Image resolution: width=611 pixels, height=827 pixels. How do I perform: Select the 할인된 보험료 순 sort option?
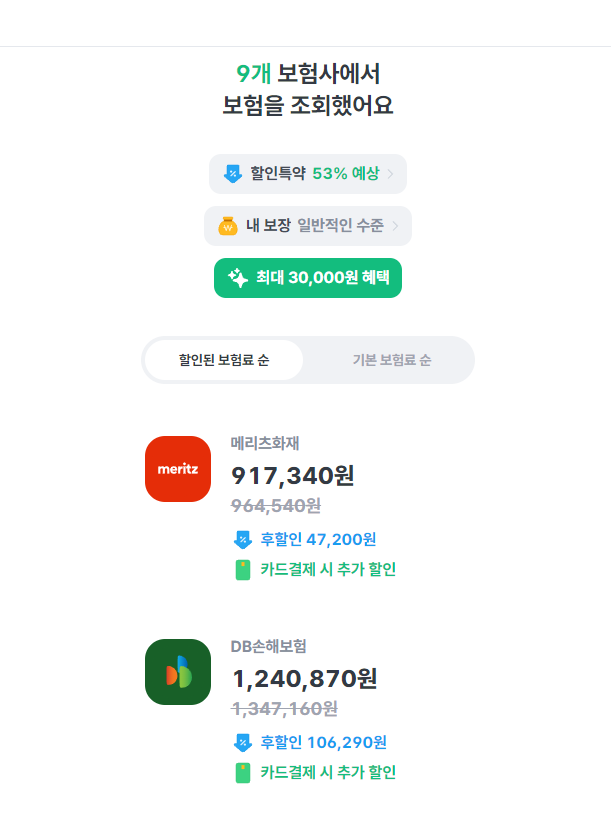(x=224, y=360)
